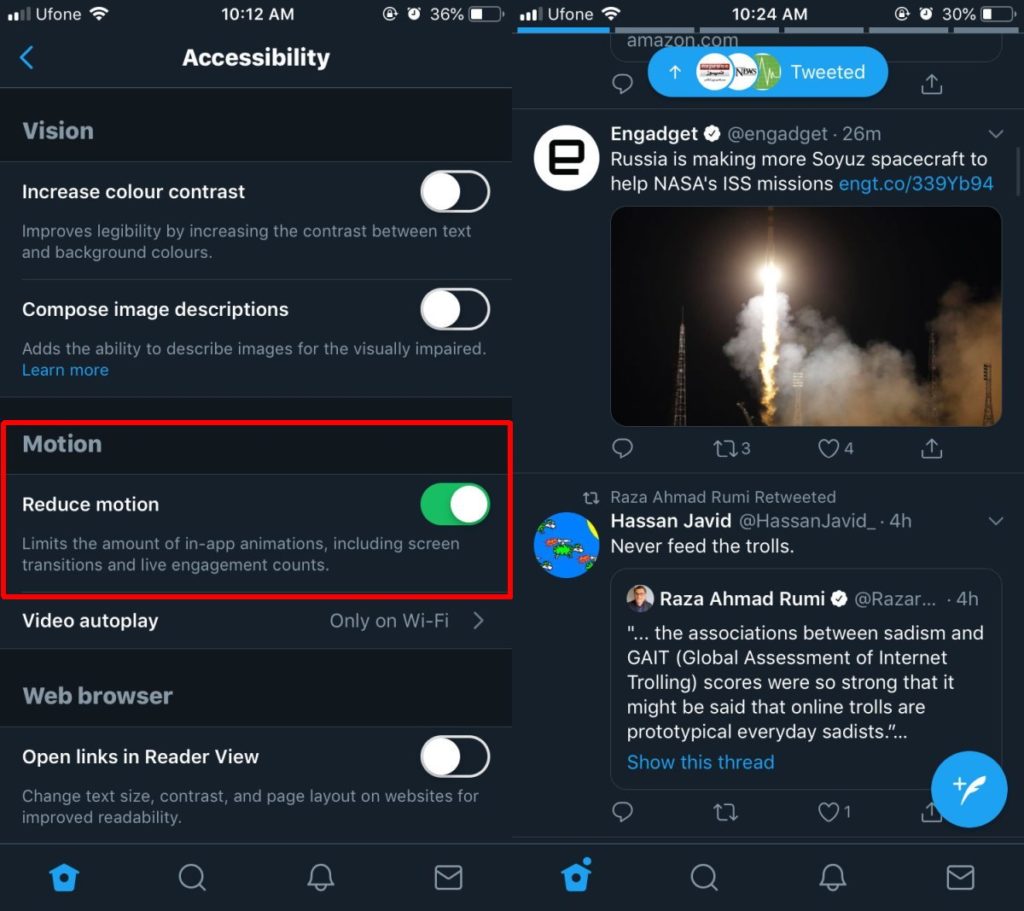Tap the compose tweet floating button

tap(968, 789)
